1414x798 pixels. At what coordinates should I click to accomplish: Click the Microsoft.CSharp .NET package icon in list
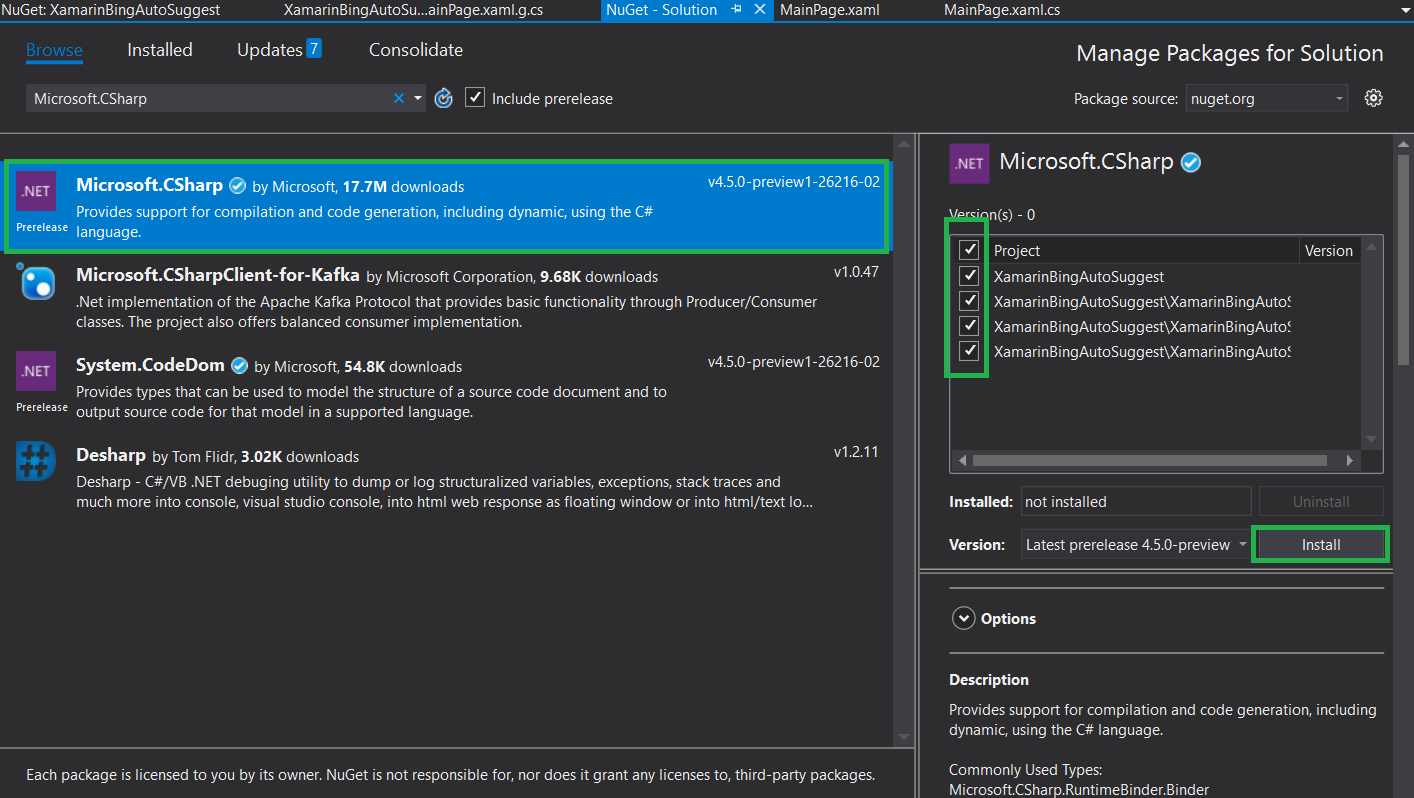tap(36, 191)
